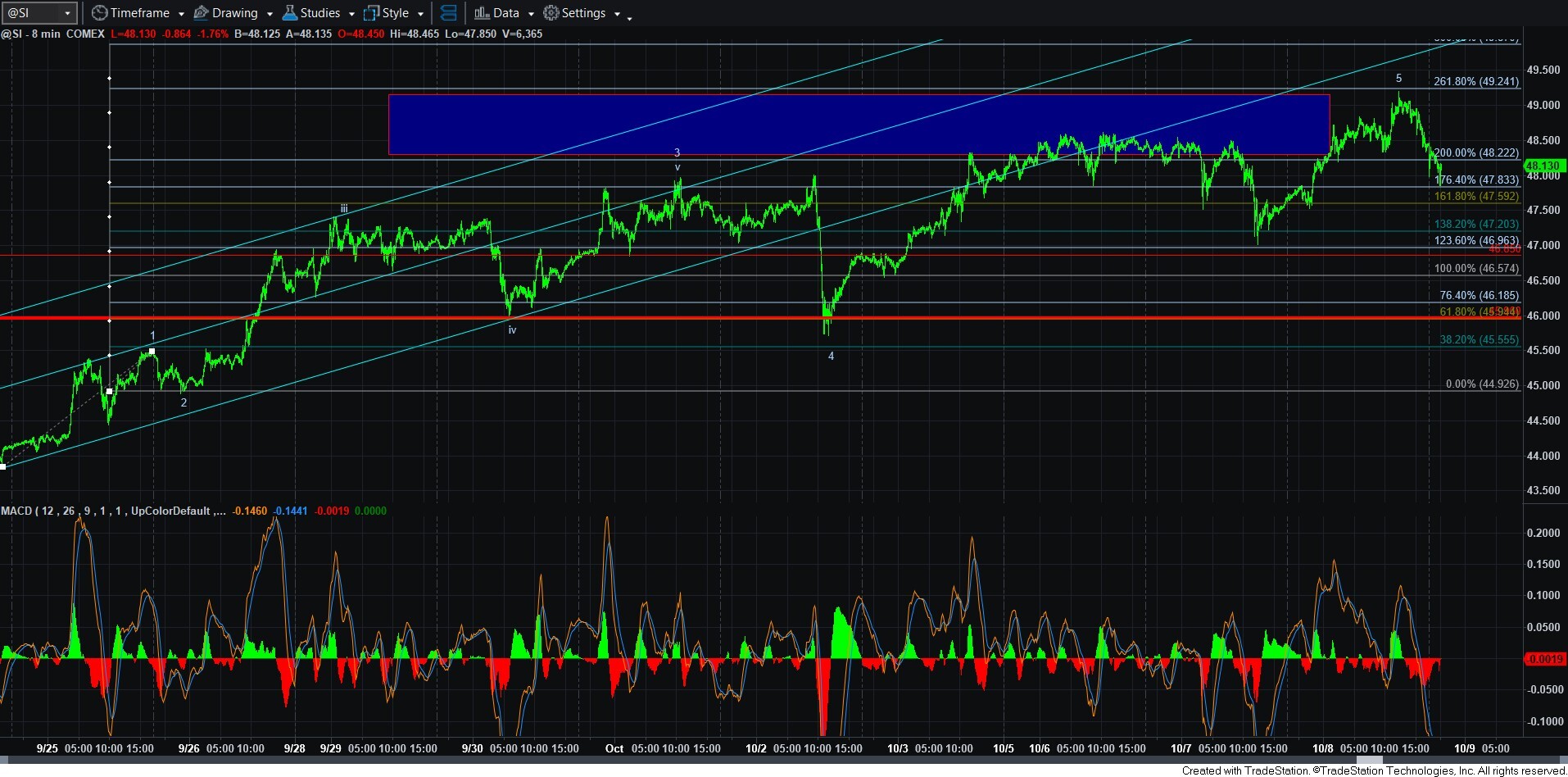Open the Studies menu label
Screen dimensions: 1568x777
click(x=319, y=13)
